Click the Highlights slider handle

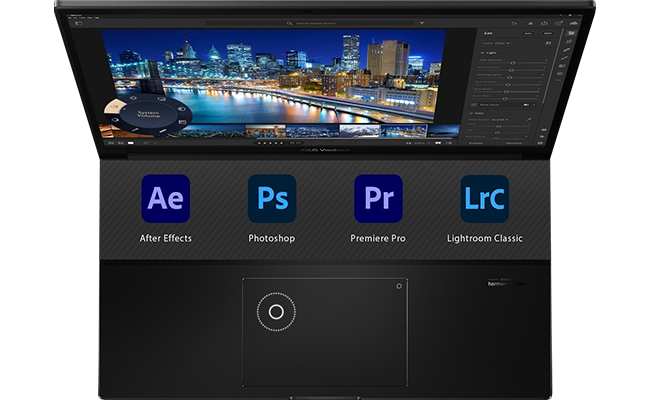[x=509, y=78]
